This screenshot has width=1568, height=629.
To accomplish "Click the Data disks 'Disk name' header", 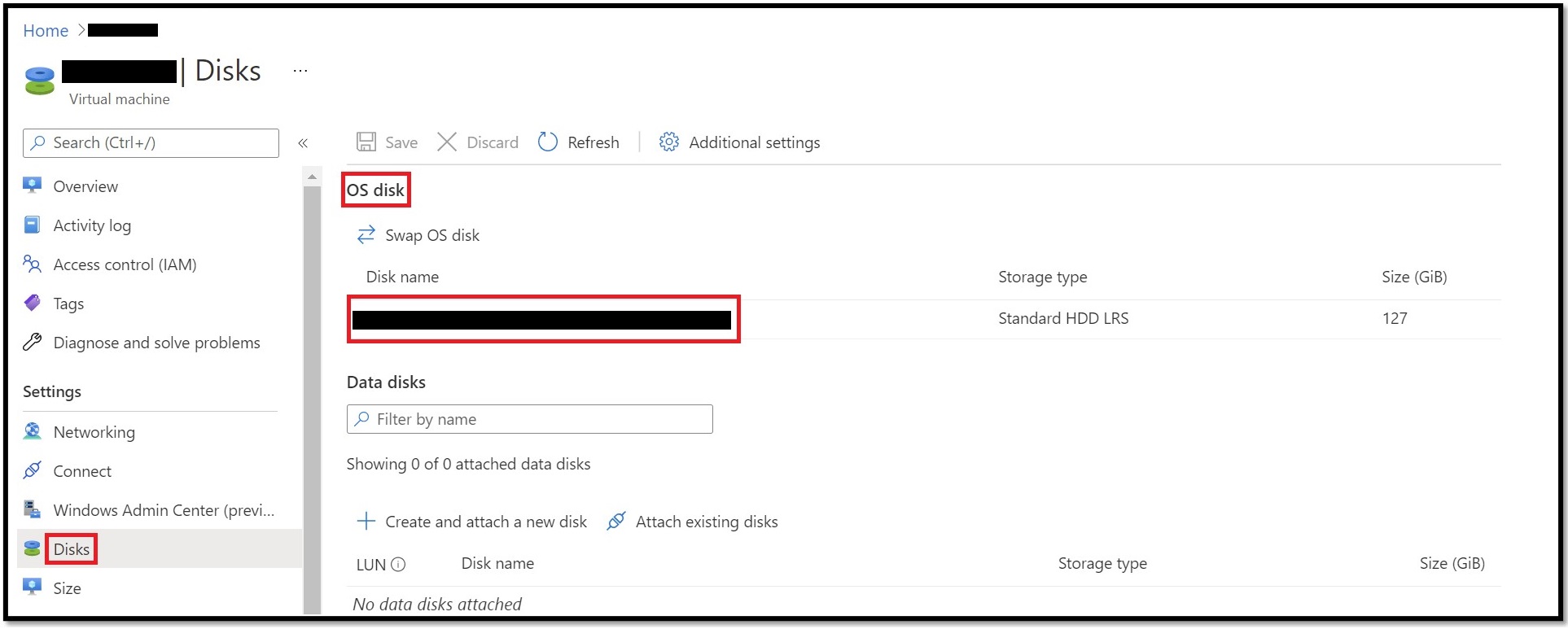I will [x=497, y=563].
